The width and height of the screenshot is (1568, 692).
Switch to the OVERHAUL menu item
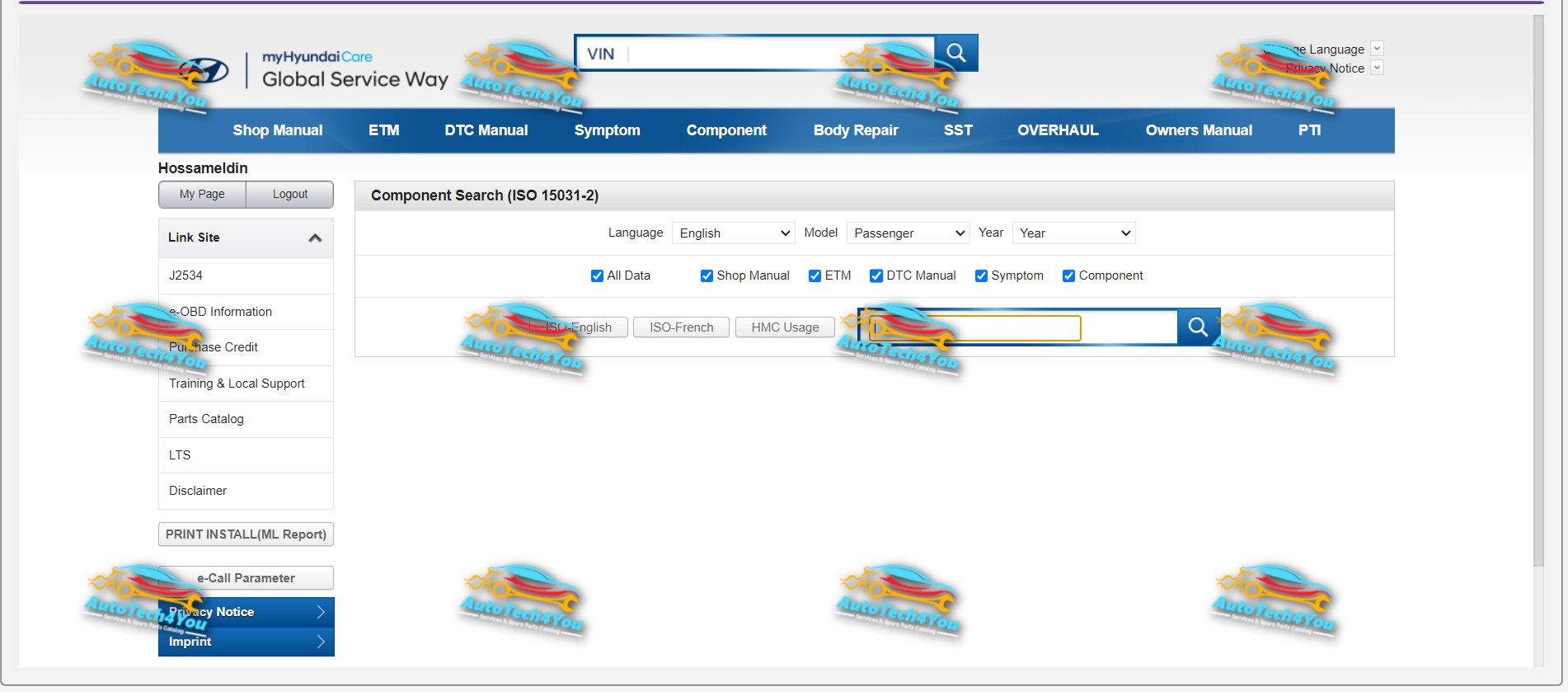point(1058,130)
